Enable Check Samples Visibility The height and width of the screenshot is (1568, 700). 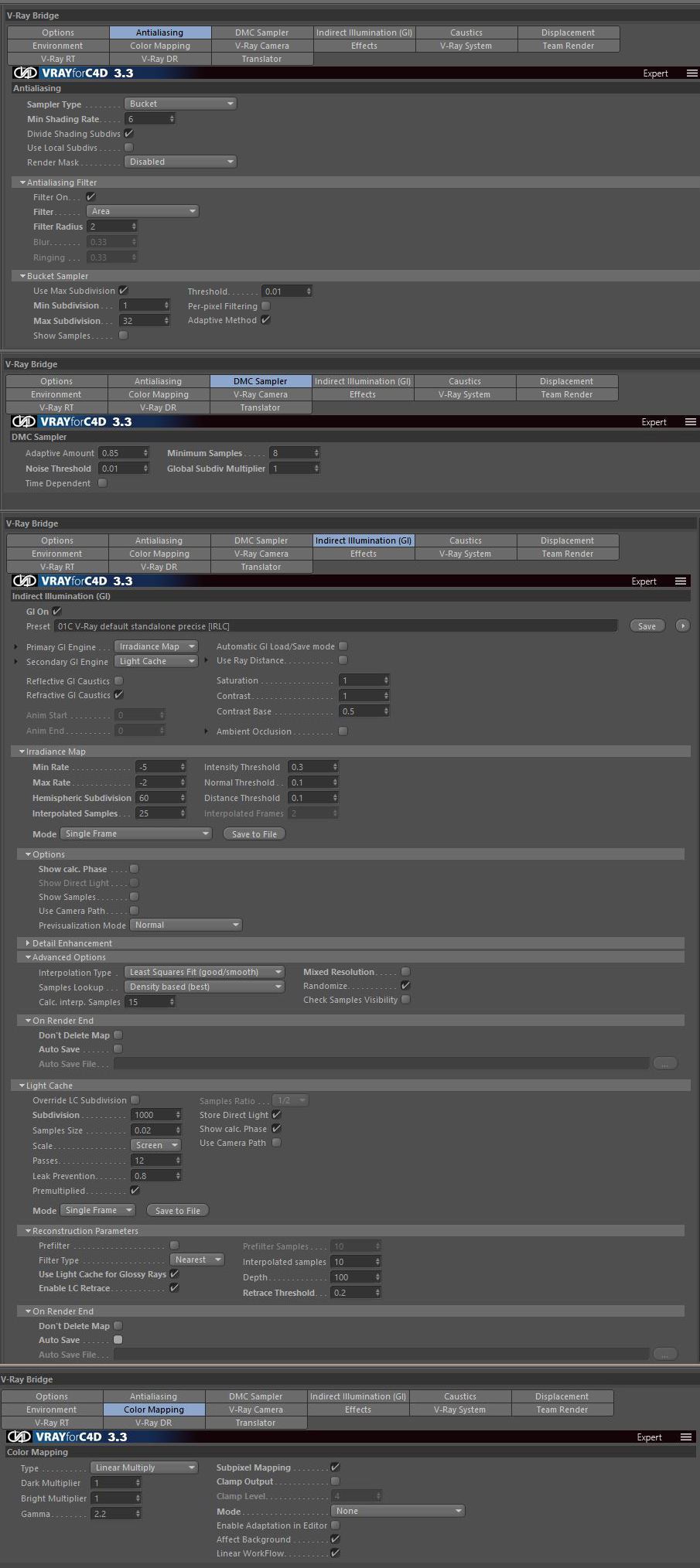point(405,1000)
